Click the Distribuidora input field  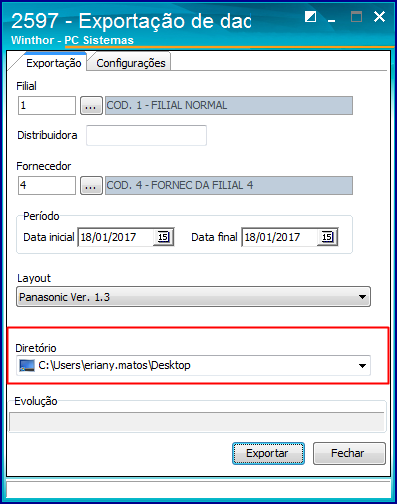pos(146,135)
